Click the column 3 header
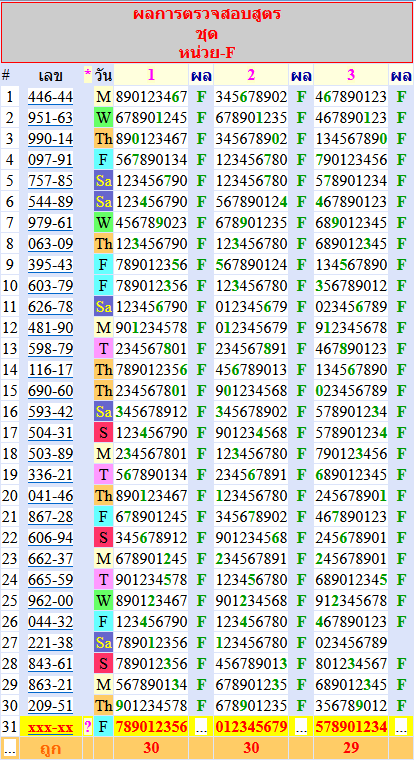The height and width of the screenshot is (763, 416). [351, 74]
